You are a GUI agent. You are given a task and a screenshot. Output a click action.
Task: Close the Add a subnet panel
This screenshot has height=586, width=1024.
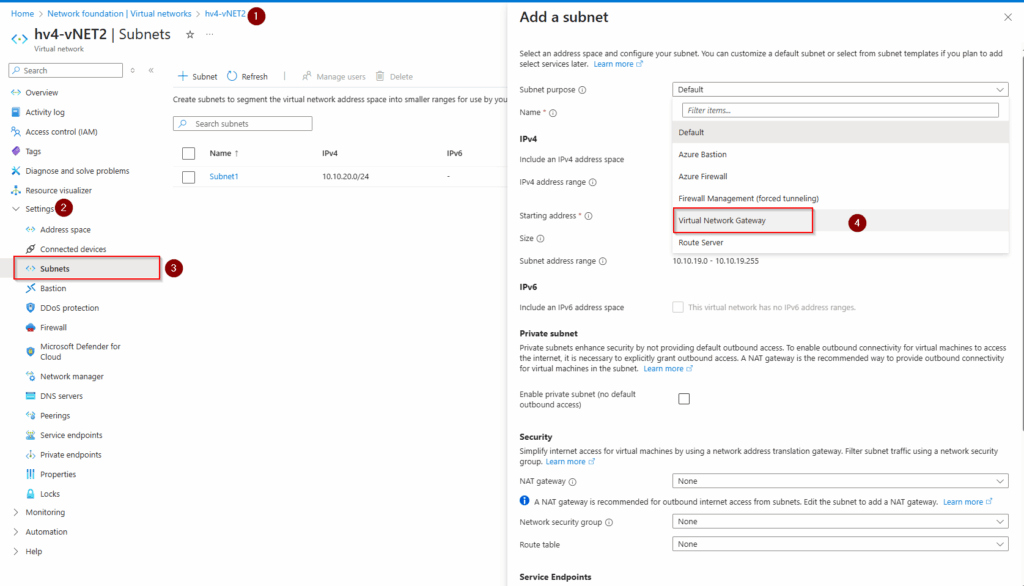[x=1008, y=18]
